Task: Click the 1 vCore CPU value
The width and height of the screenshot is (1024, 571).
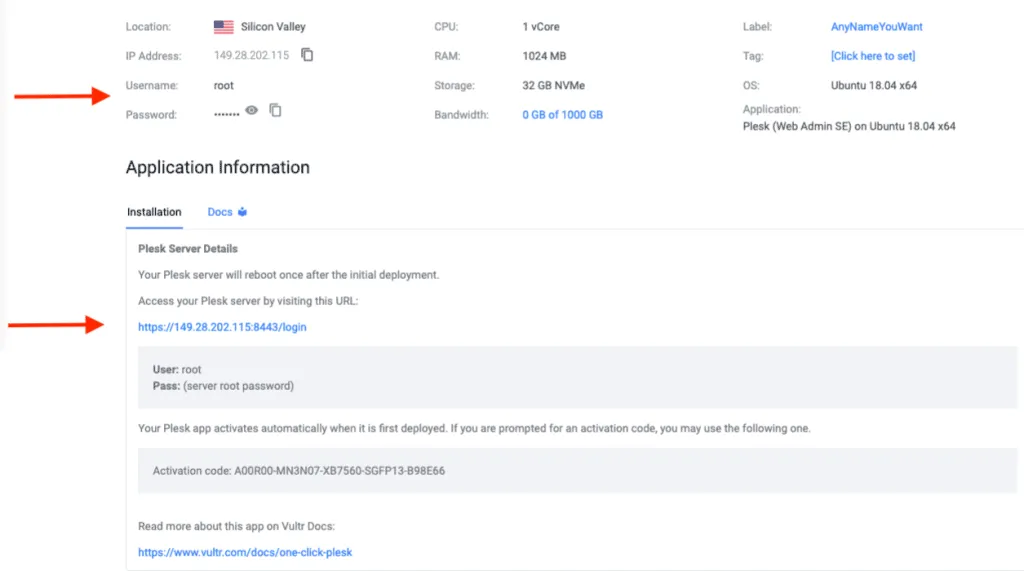Action: point(541,27)
